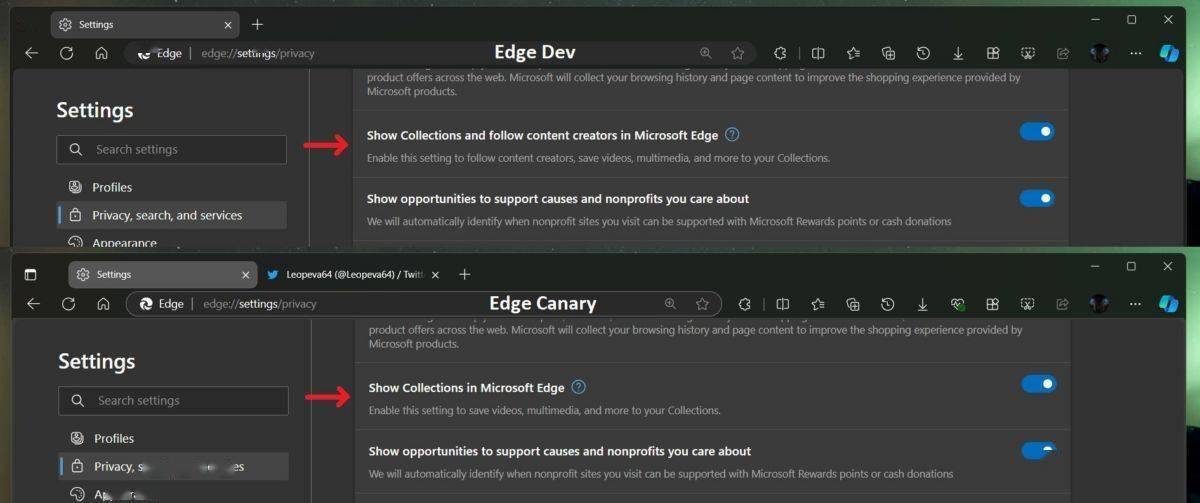1200x503 pixels.
Task: Click Edge site info badge in Dev address bar
Action: coord(159,53)
